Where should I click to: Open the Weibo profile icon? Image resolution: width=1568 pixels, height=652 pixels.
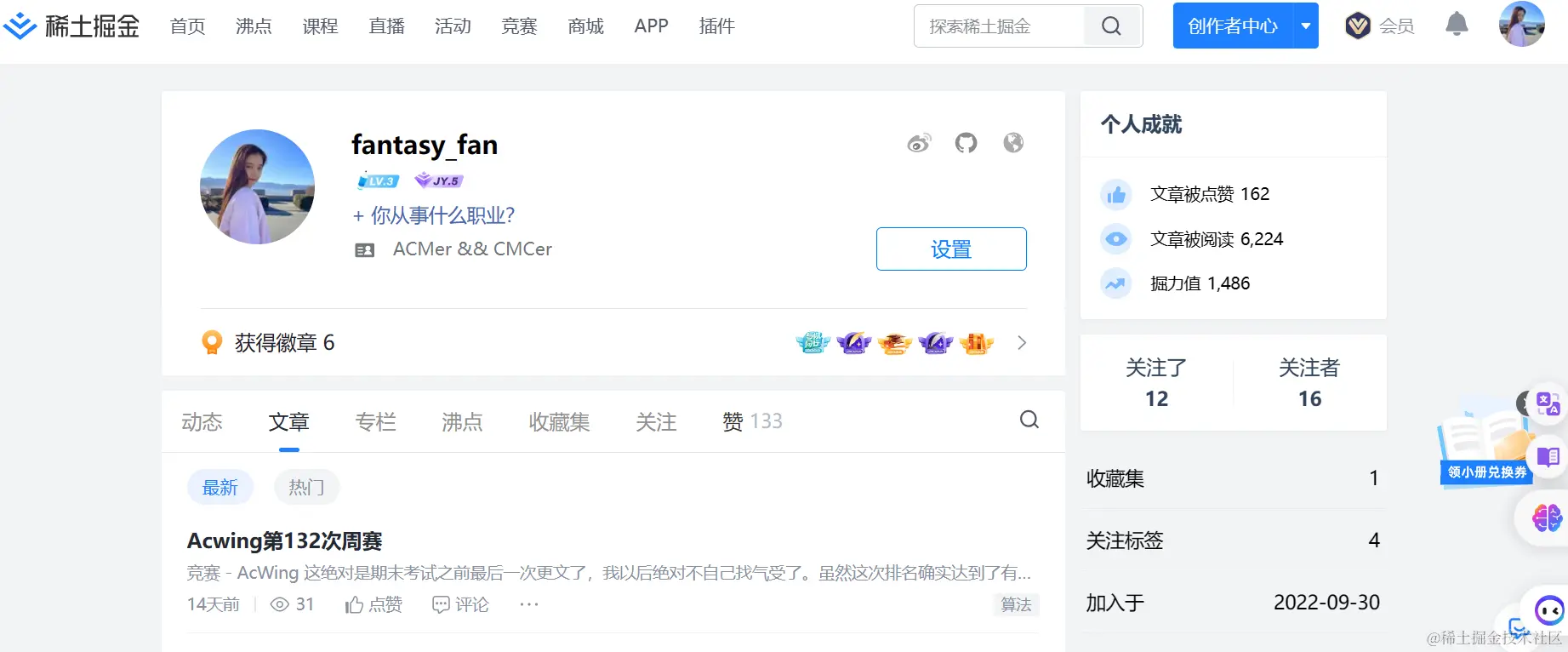point(919,143)
